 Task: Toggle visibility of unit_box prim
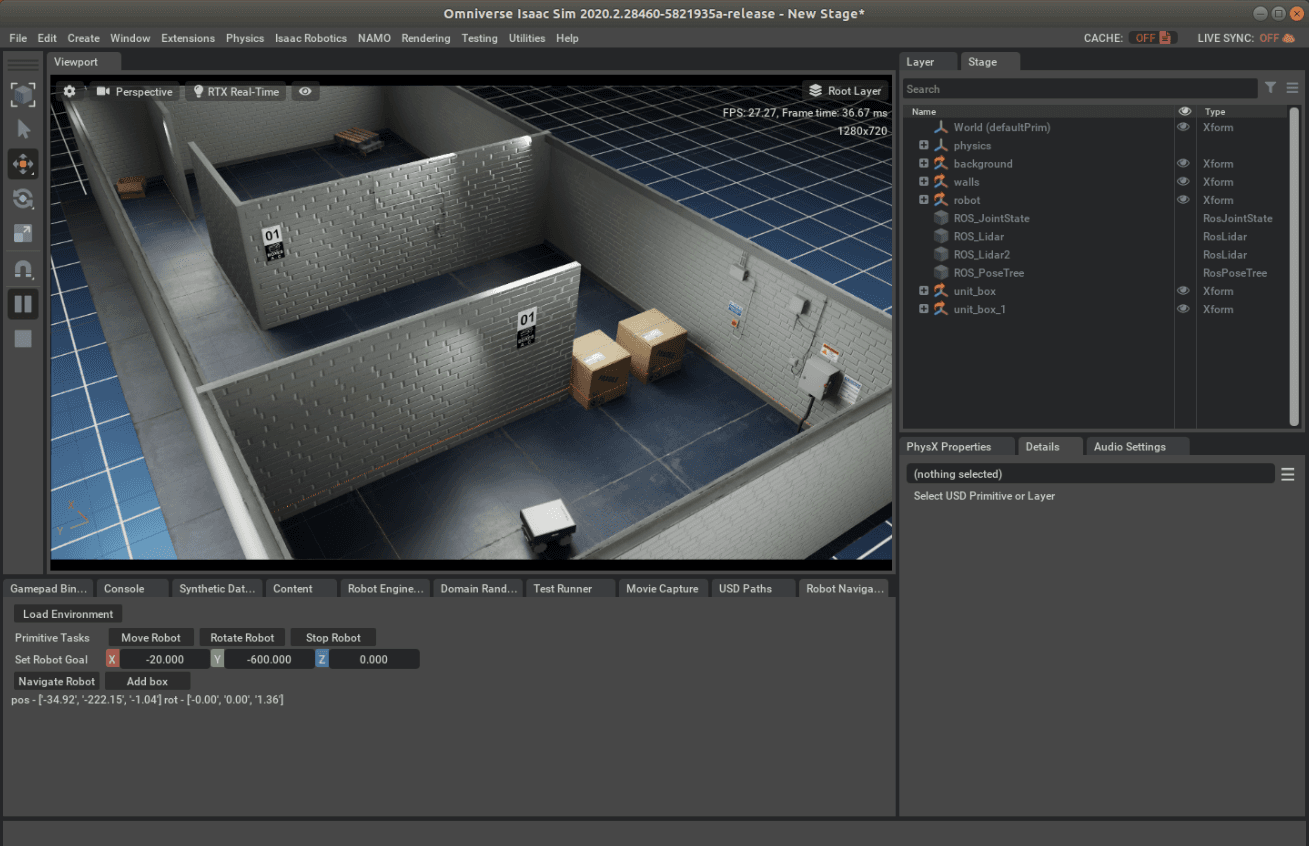click(1184, 291)
